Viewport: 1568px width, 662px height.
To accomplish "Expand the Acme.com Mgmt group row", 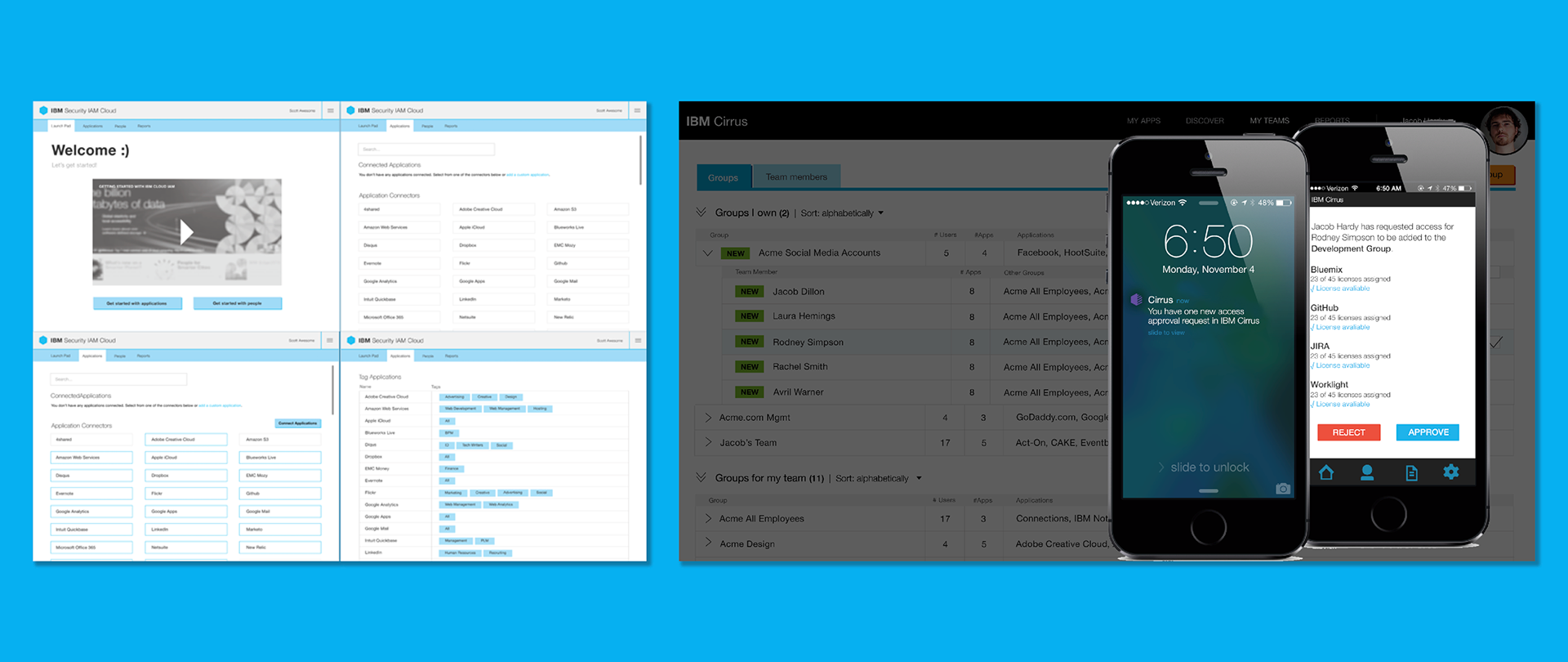I will (x=708, y=418).
